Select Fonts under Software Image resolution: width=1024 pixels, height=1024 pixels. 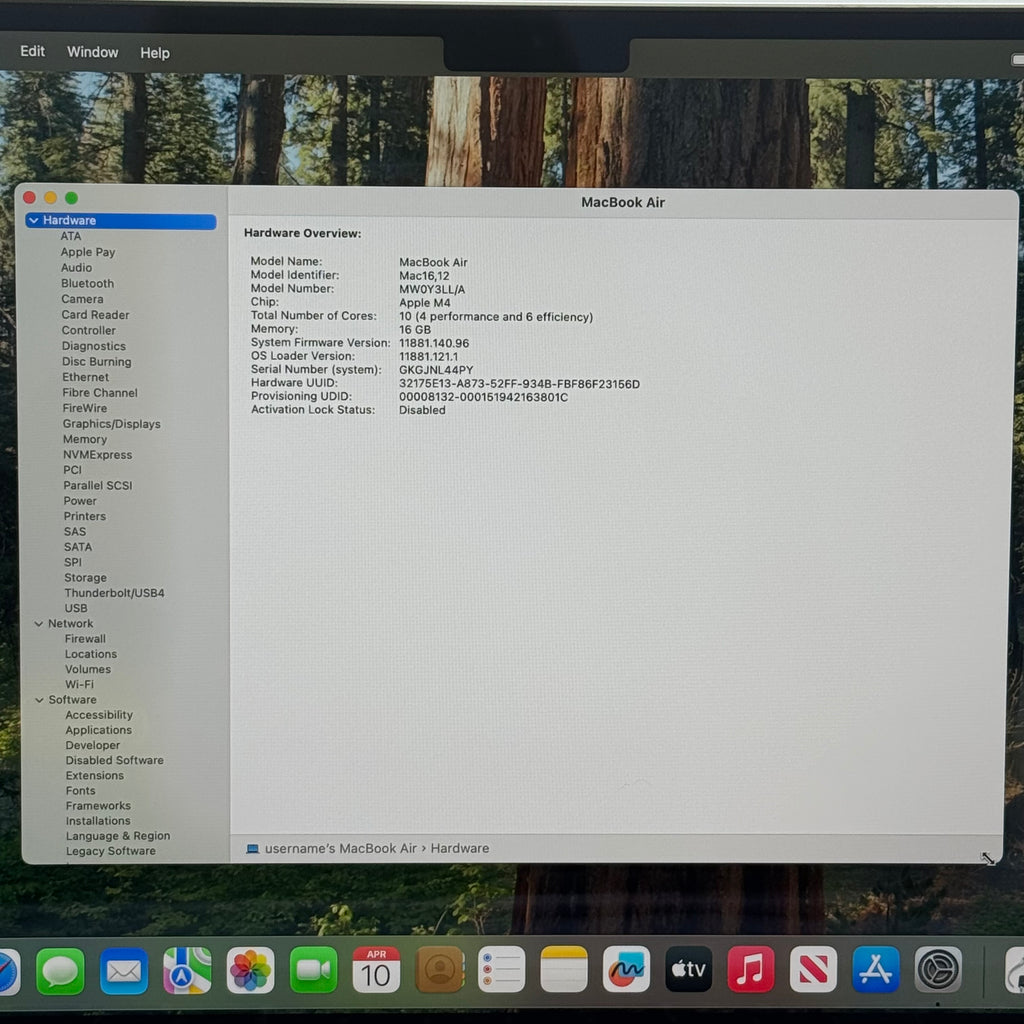[x=80, y=791]
